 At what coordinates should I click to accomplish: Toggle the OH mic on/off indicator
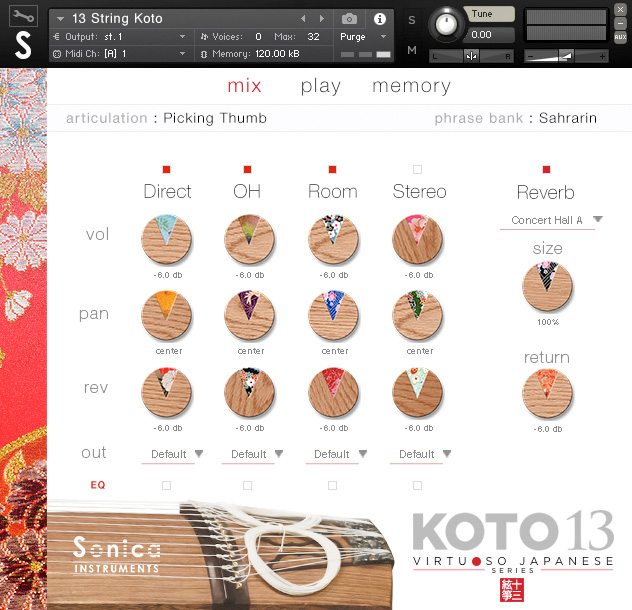[x=247, y=169]
